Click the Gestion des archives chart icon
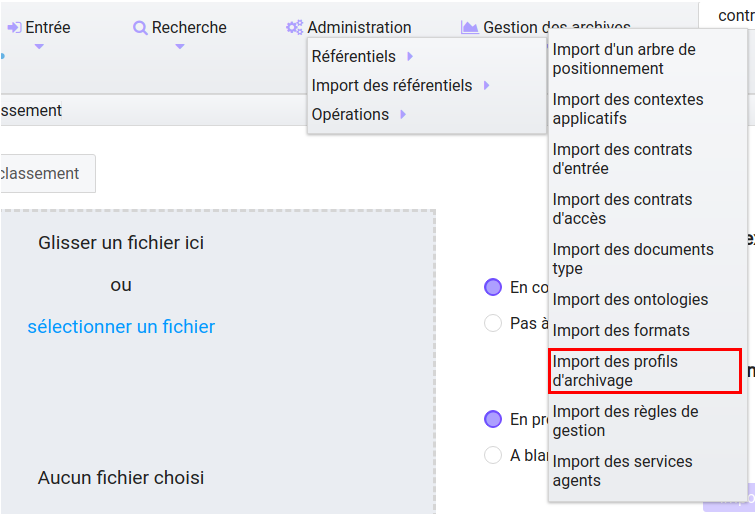This screenshot has height=514, width=755. [469, 28]
